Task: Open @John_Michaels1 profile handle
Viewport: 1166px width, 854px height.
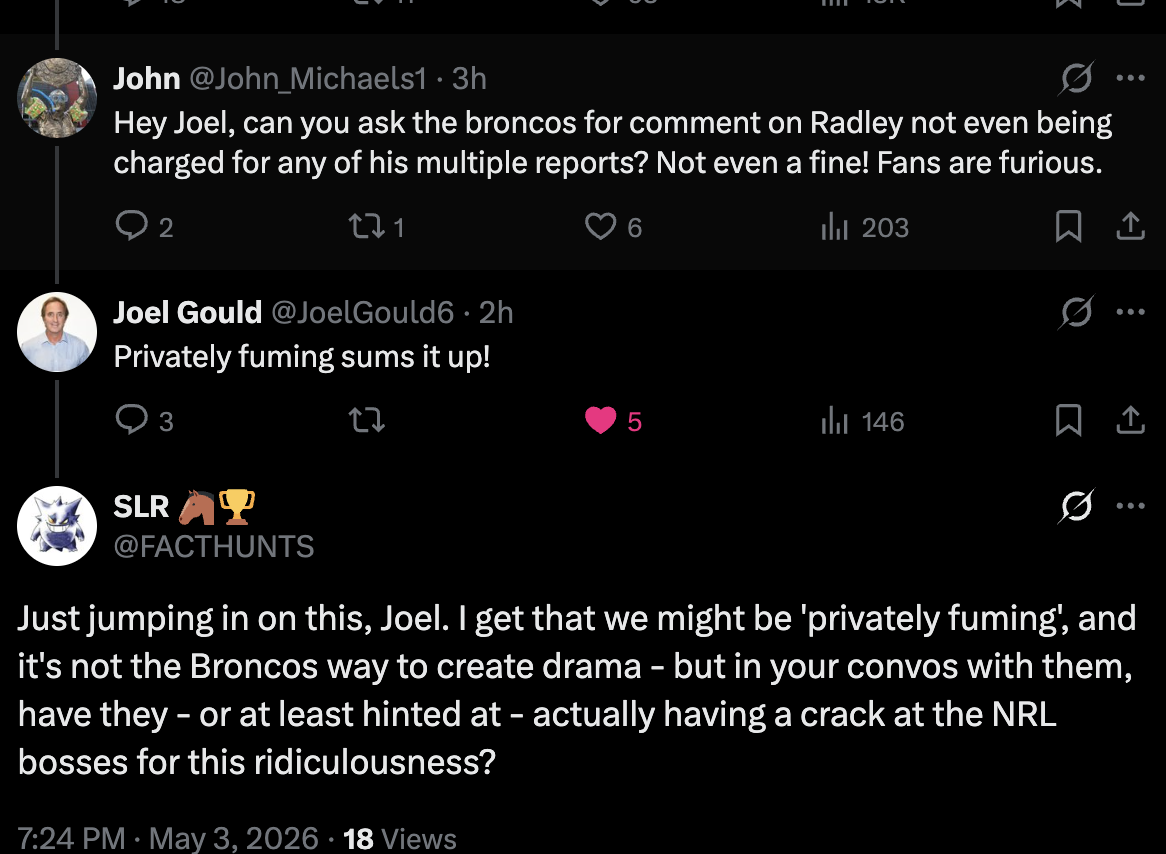Action: click(x=308, y=78)
